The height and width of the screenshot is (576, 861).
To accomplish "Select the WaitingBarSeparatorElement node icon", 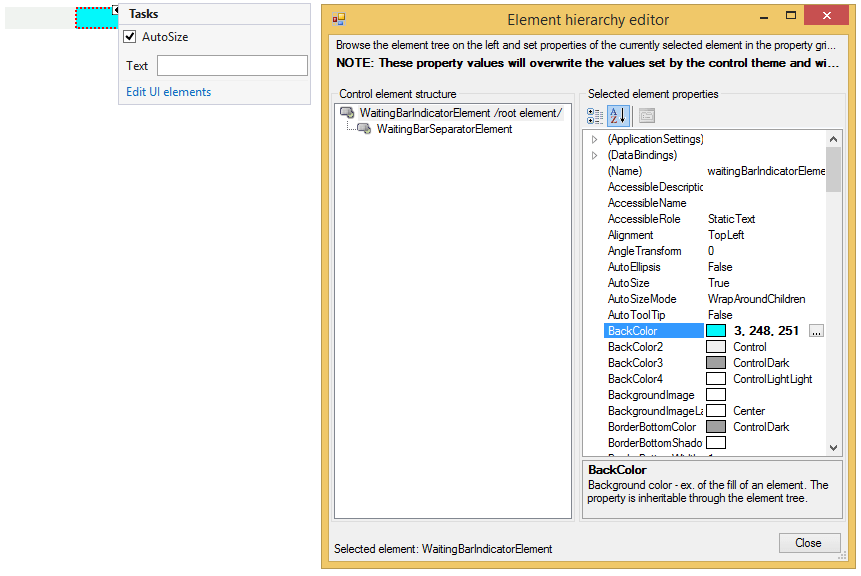I will (365, 128).
